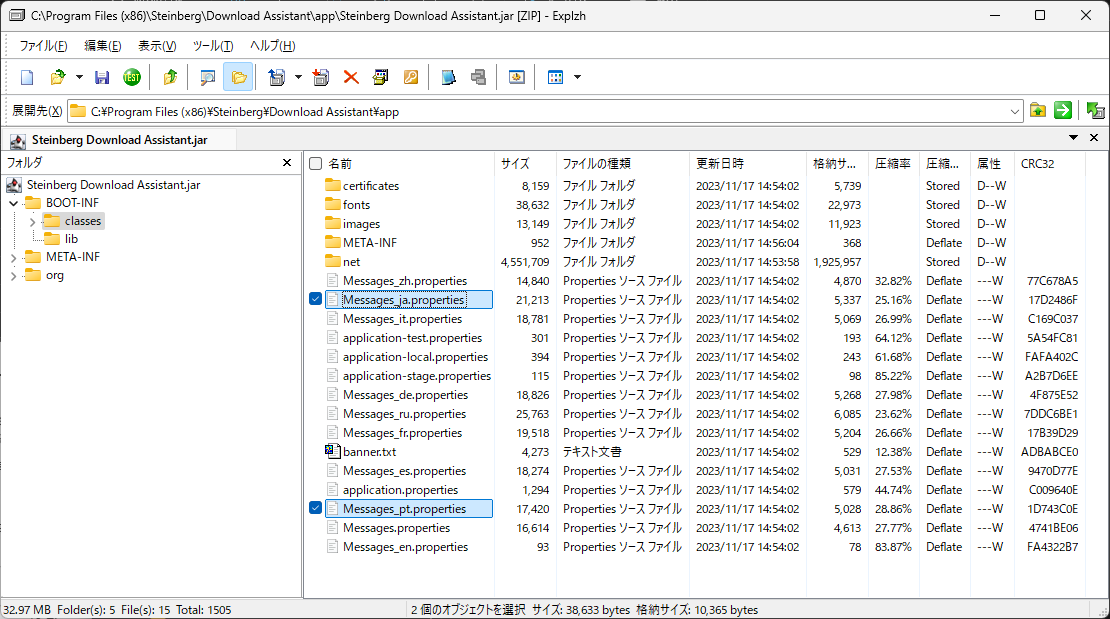Select the Messages_zh.properties file

click(x=405, y=280)
